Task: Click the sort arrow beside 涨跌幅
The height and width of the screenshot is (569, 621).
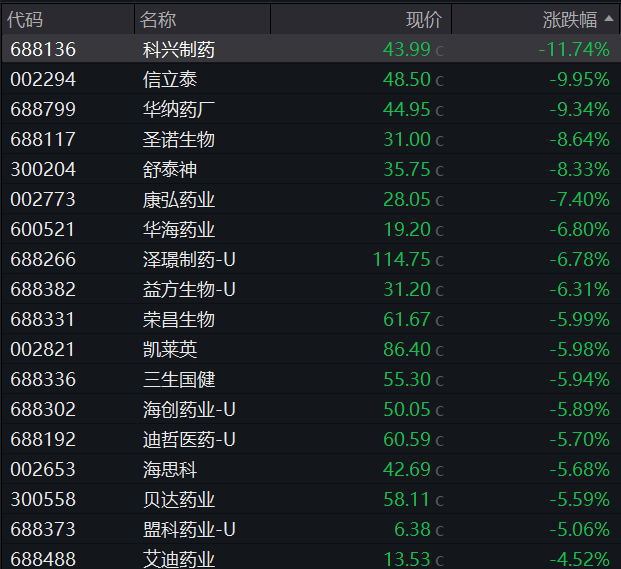Action: (x=609, y=18)
